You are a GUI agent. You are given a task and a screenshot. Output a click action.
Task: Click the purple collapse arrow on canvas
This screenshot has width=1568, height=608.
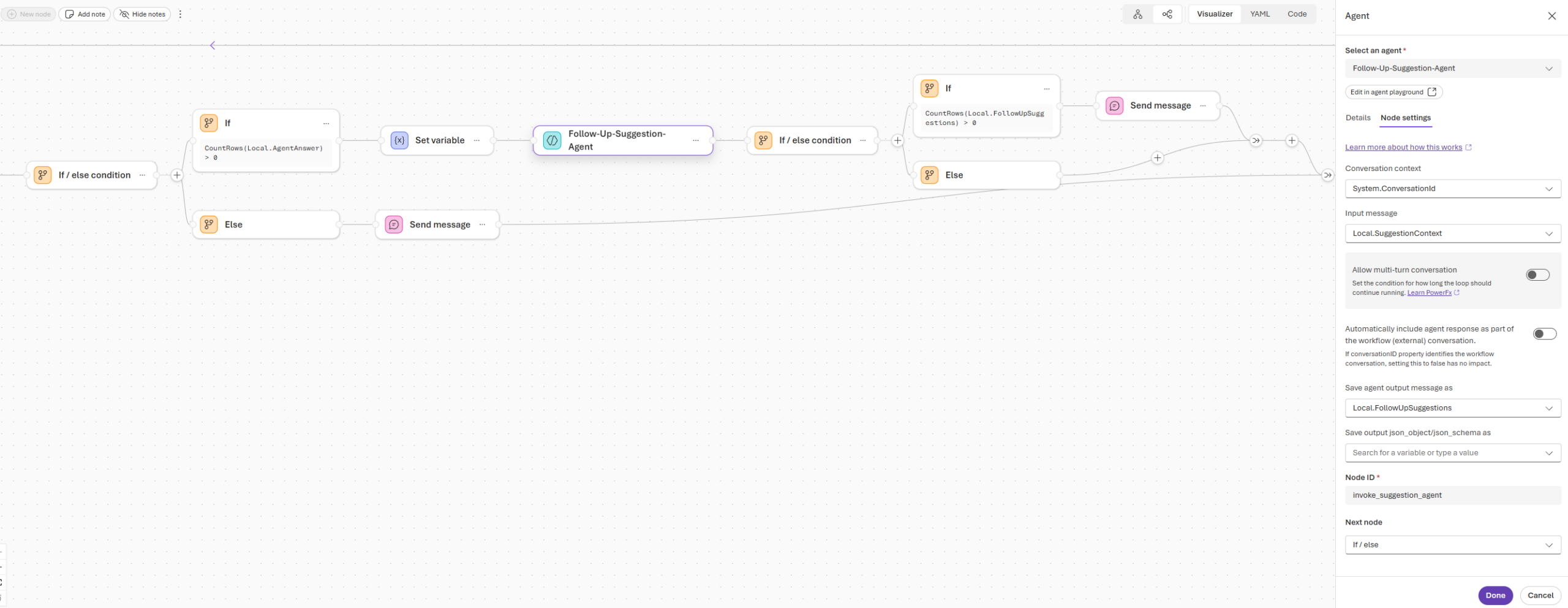213,45
